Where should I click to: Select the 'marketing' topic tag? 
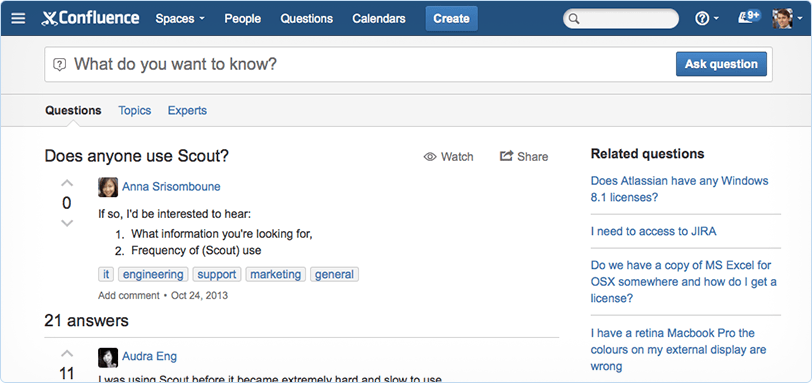[x=276, y=274]
